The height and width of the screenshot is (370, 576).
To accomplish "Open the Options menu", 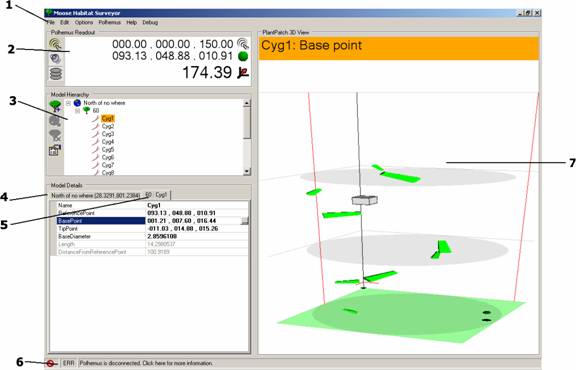I will tap(84, 22).
